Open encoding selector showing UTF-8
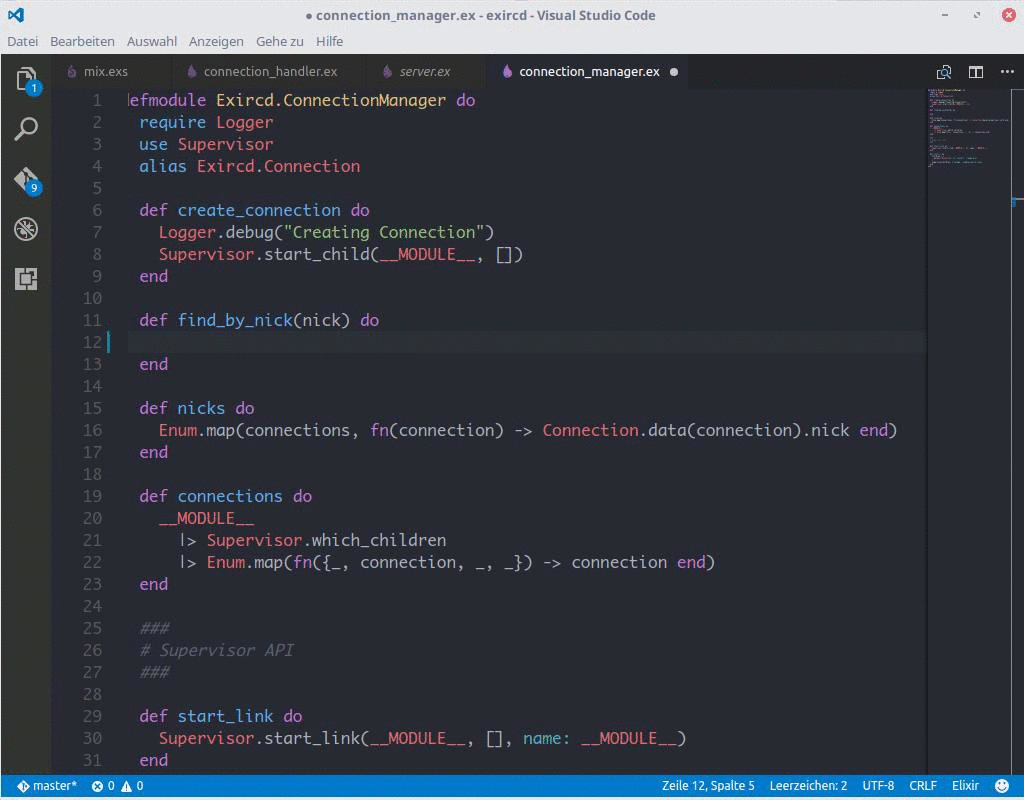This screenshot has width=1024, height=800. pos(878,785)
